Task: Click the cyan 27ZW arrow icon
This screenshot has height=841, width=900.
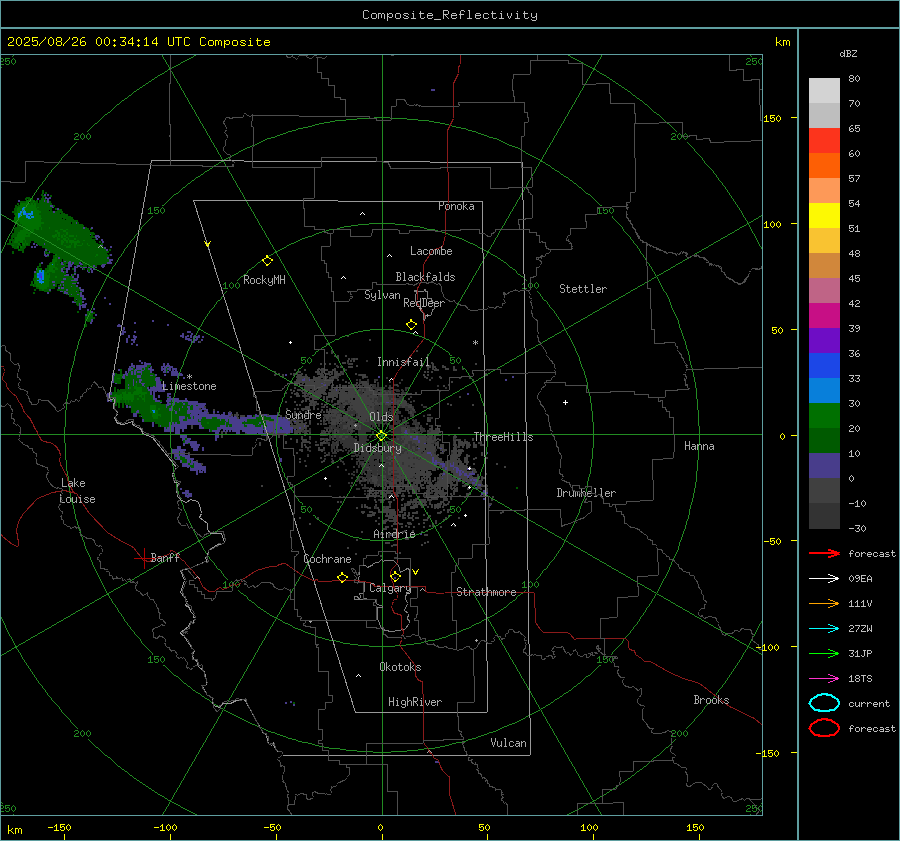Action: coord(824,629)
